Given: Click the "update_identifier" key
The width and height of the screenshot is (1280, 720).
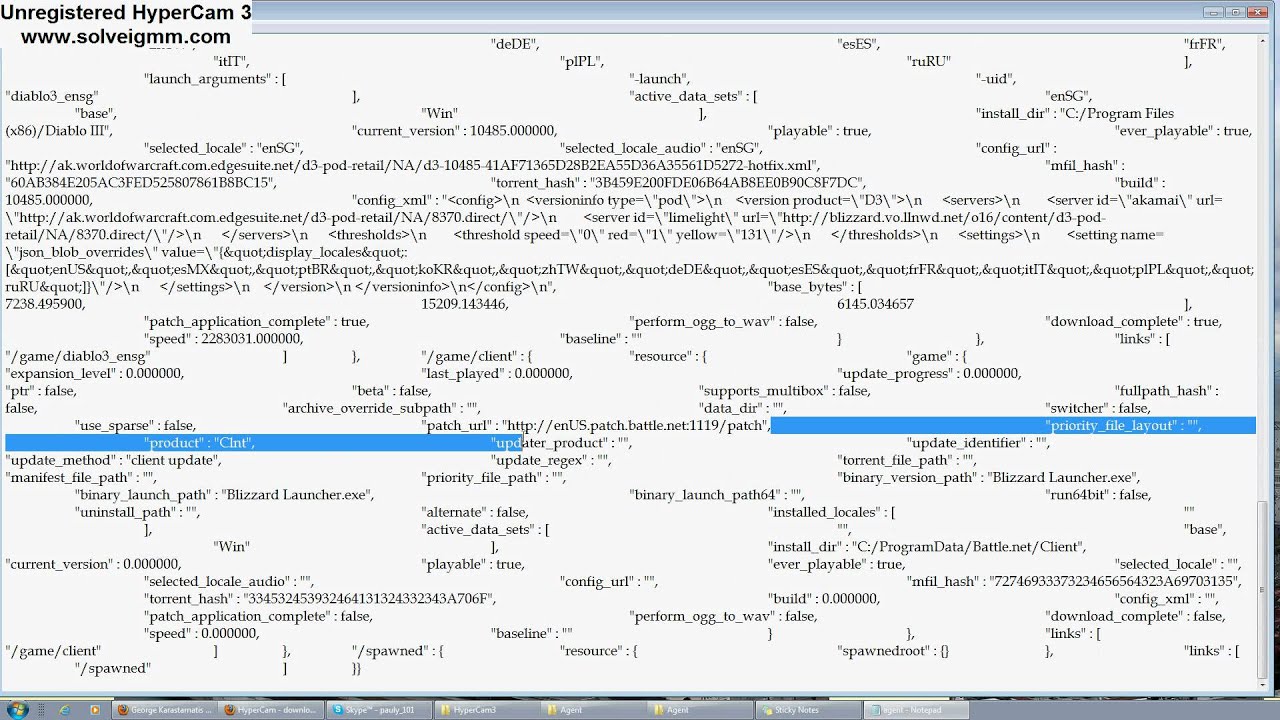Looking at the screenshot, I should coord(965,443).
